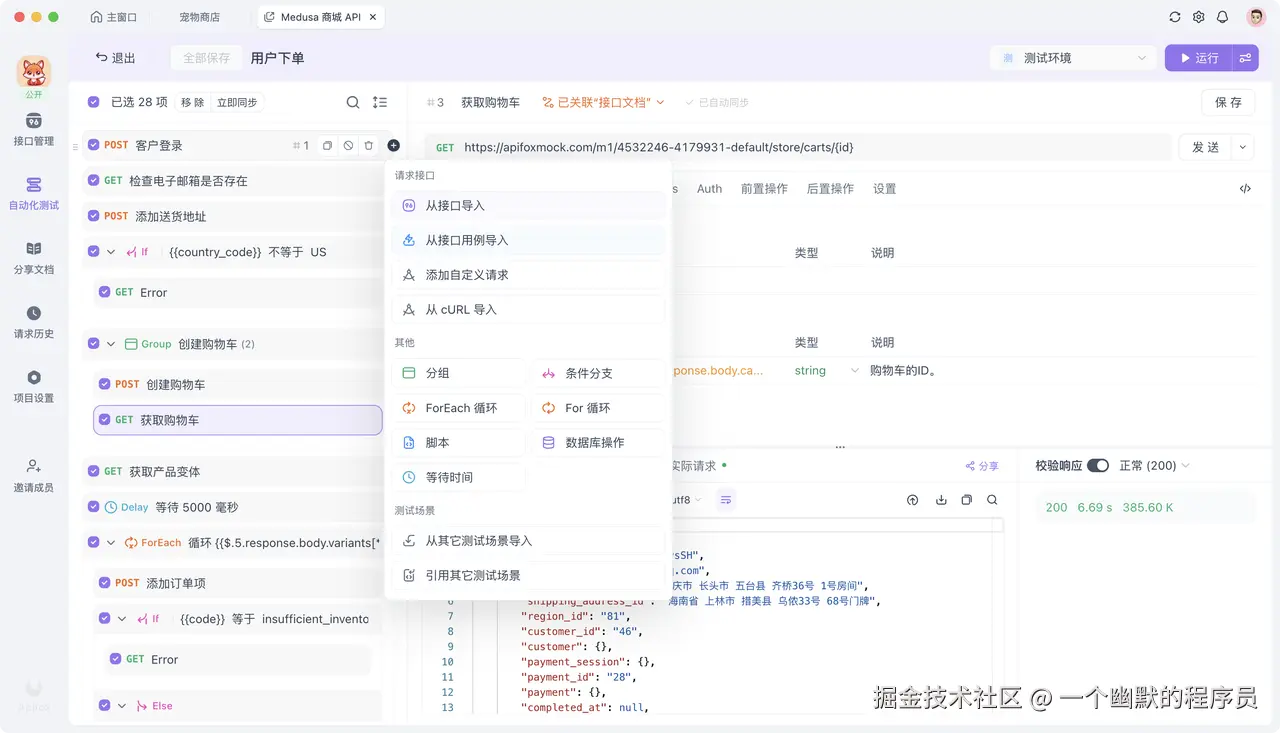This screenshot has height=733, width=1280.
Task: Open the 测试环境 environment dropdown
Action: click(1072, 57)
